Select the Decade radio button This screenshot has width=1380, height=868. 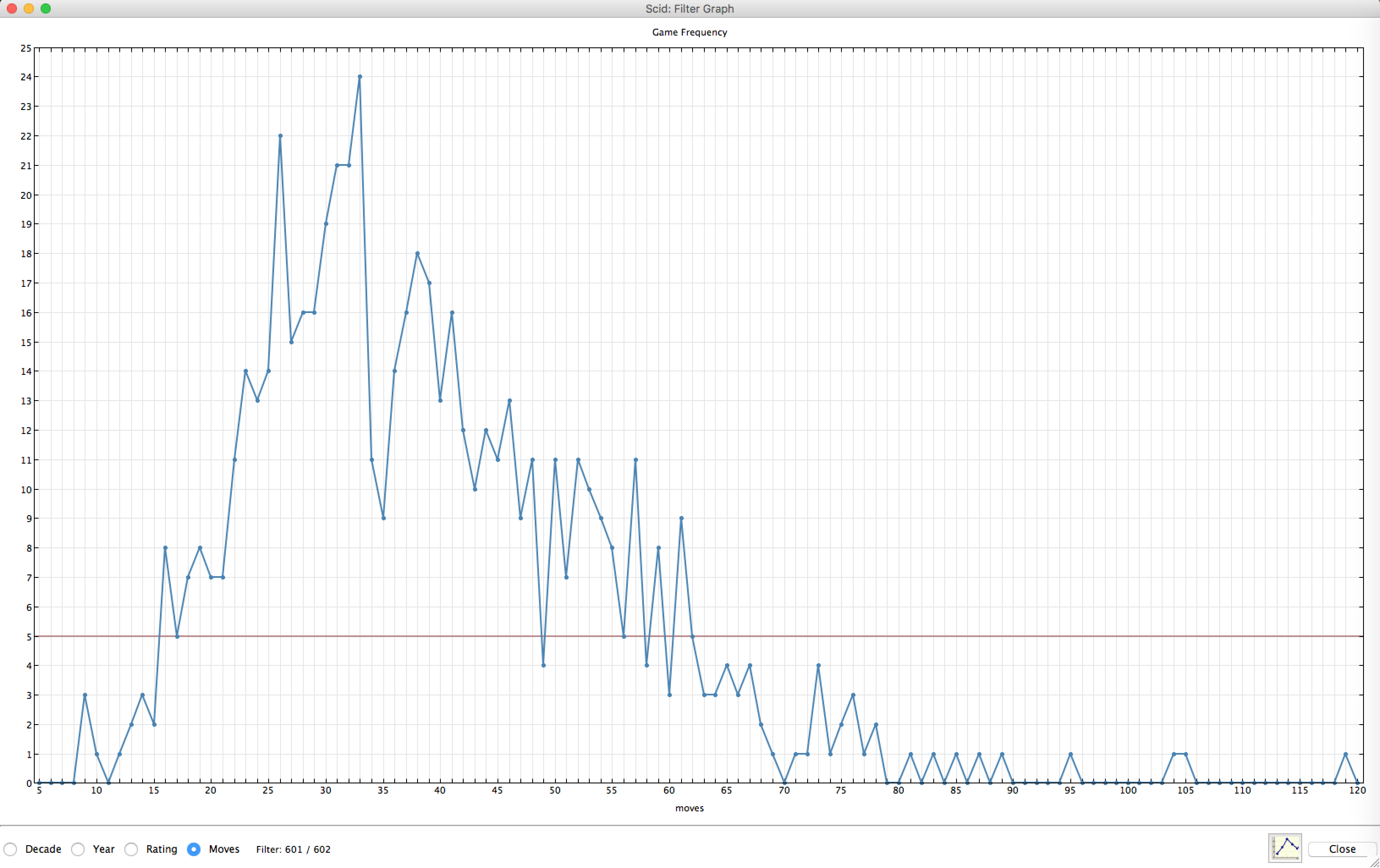coord(10,849)
